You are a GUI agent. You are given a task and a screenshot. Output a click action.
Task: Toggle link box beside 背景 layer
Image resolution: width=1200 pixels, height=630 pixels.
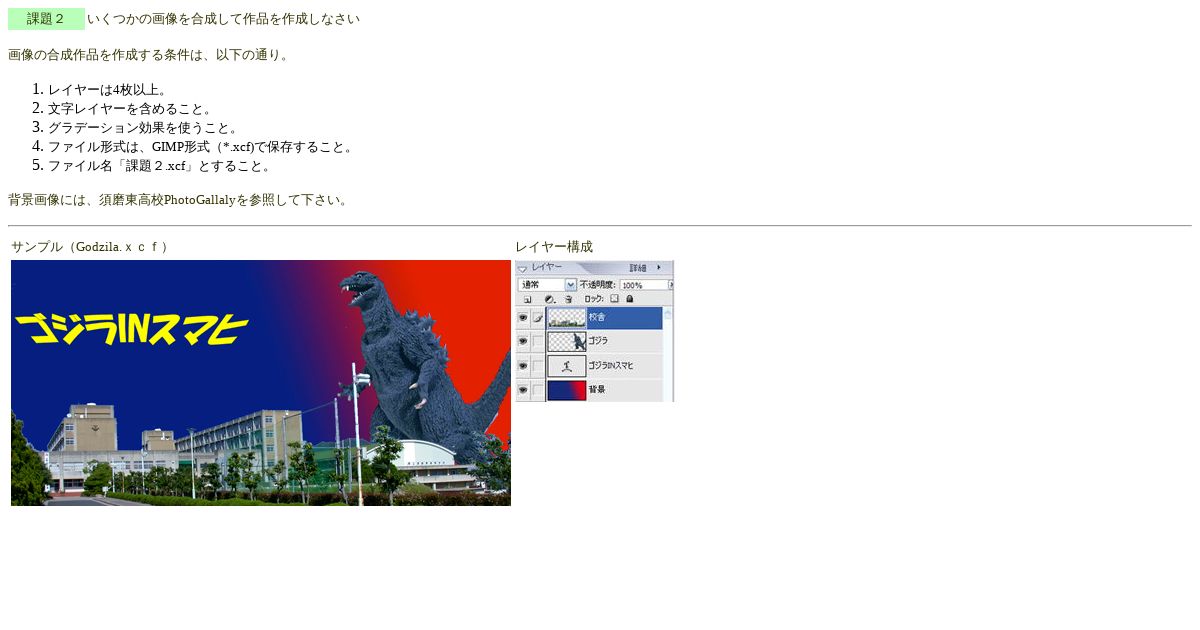tap(538, 390)
